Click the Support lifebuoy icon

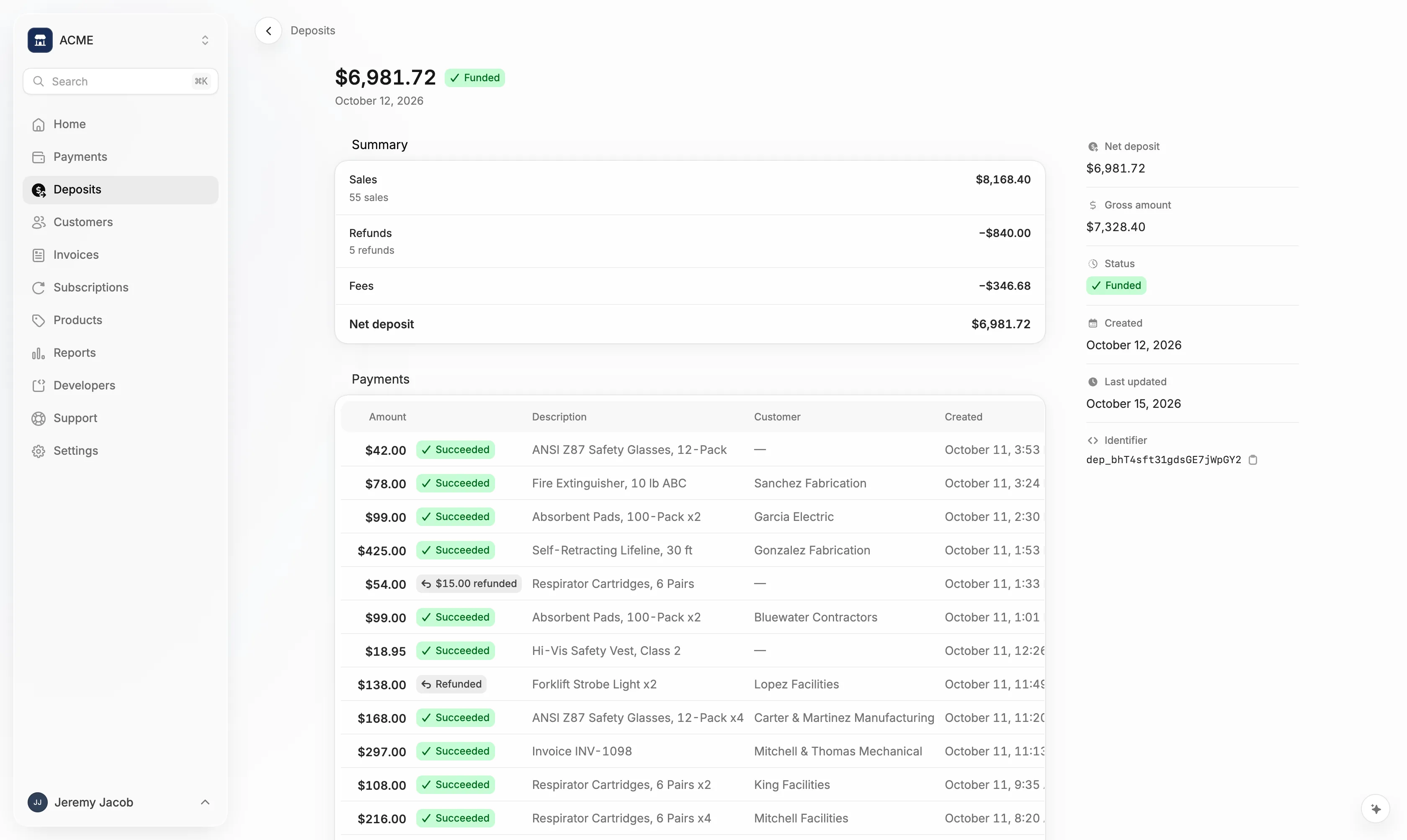tap(39, 418)
